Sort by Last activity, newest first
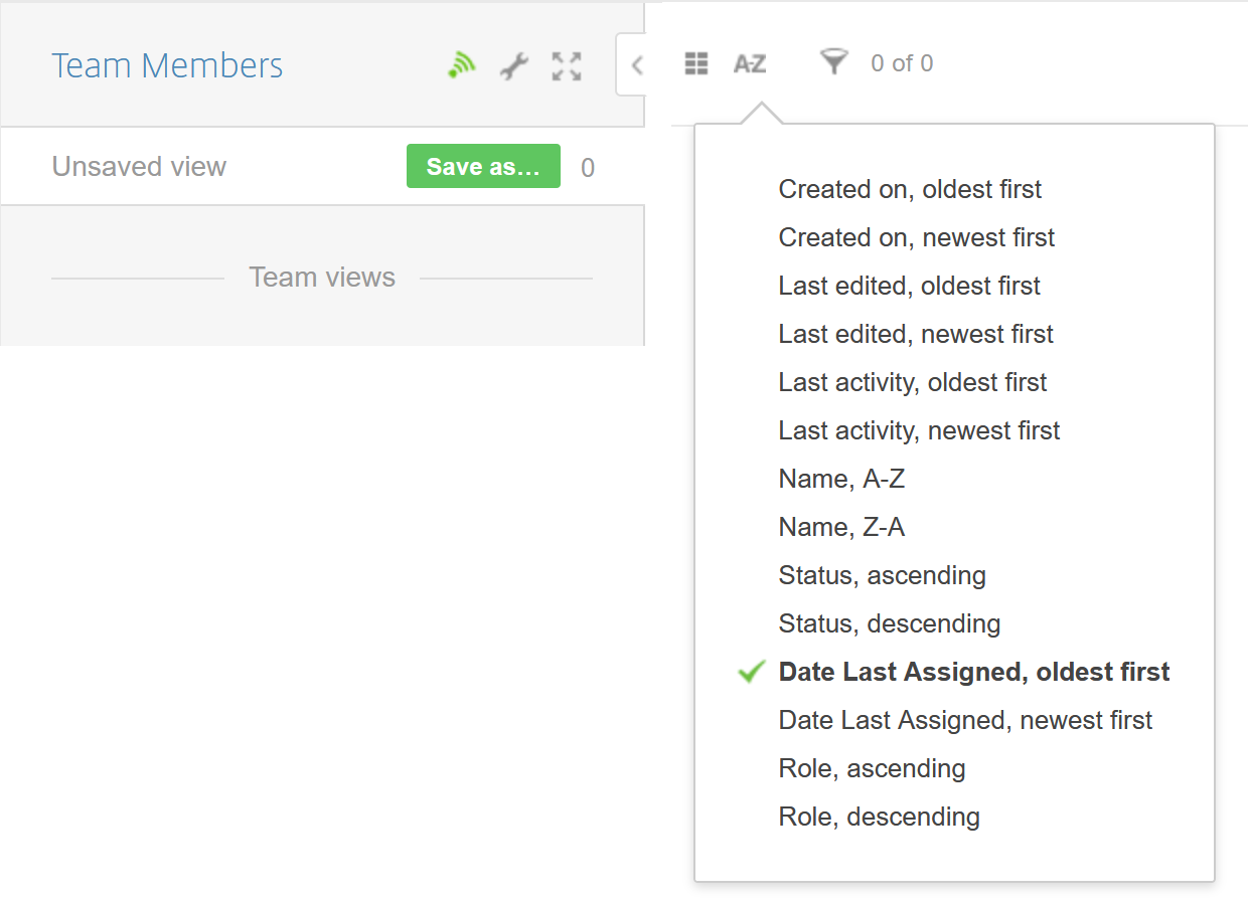 [x=918, y=430]
